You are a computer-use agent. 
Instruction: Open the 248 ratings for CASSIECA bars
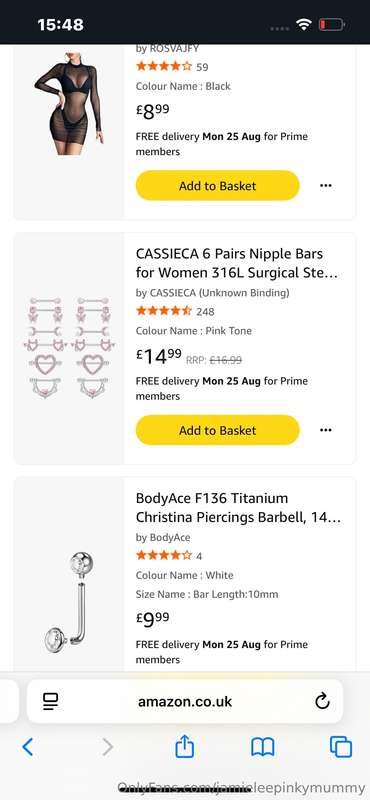pos(205,311)
